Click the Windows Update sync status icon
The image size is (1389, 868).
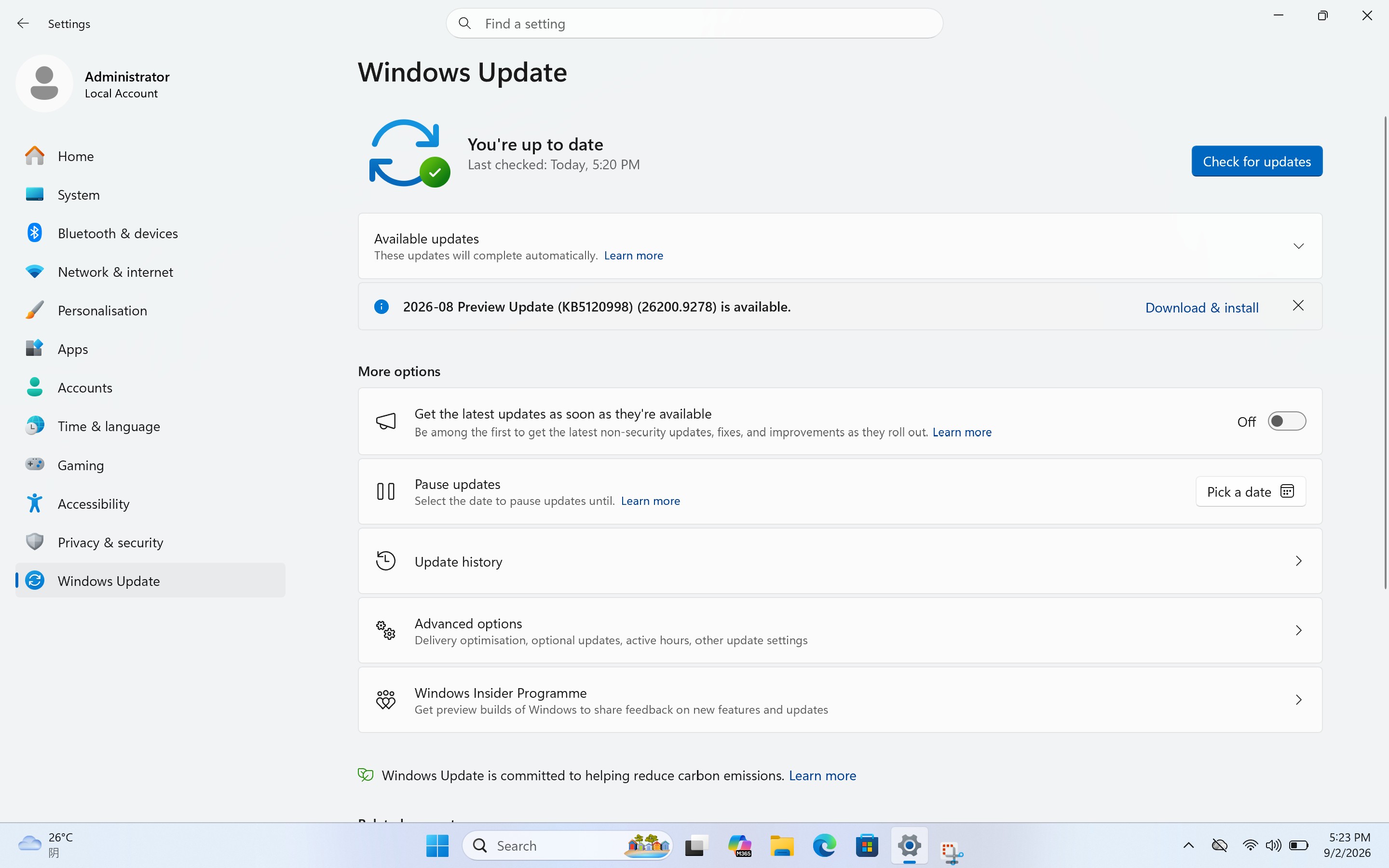coord(409,153)
